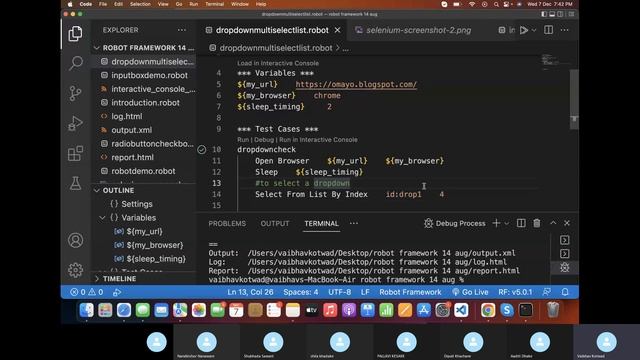This screenshot has height=360, width=640.
Task: Click Go Live in status bar
Action: click(470, 292)
